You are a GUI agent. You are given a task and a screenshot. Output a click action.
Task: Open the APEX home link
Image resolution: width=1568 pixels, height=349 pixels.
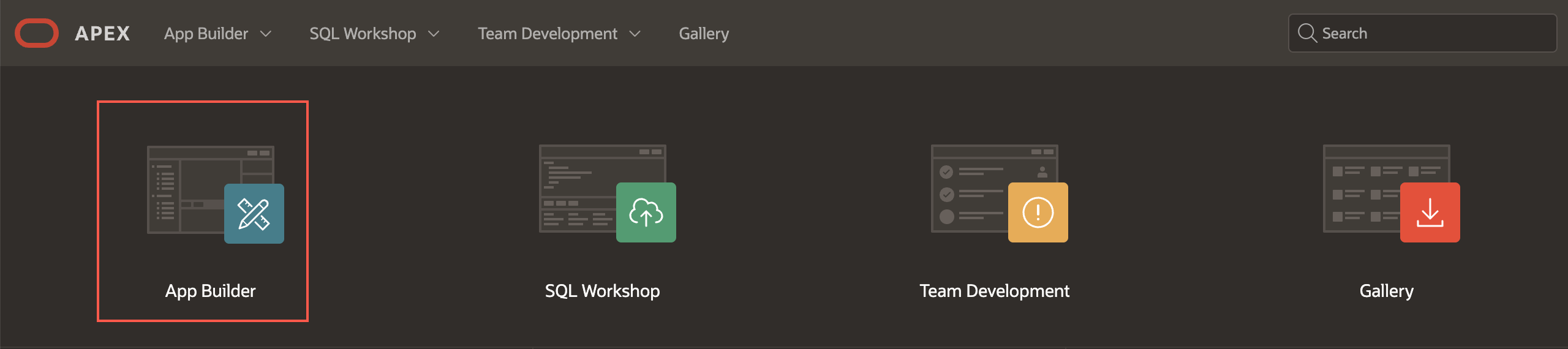click(x=102, y=33)
